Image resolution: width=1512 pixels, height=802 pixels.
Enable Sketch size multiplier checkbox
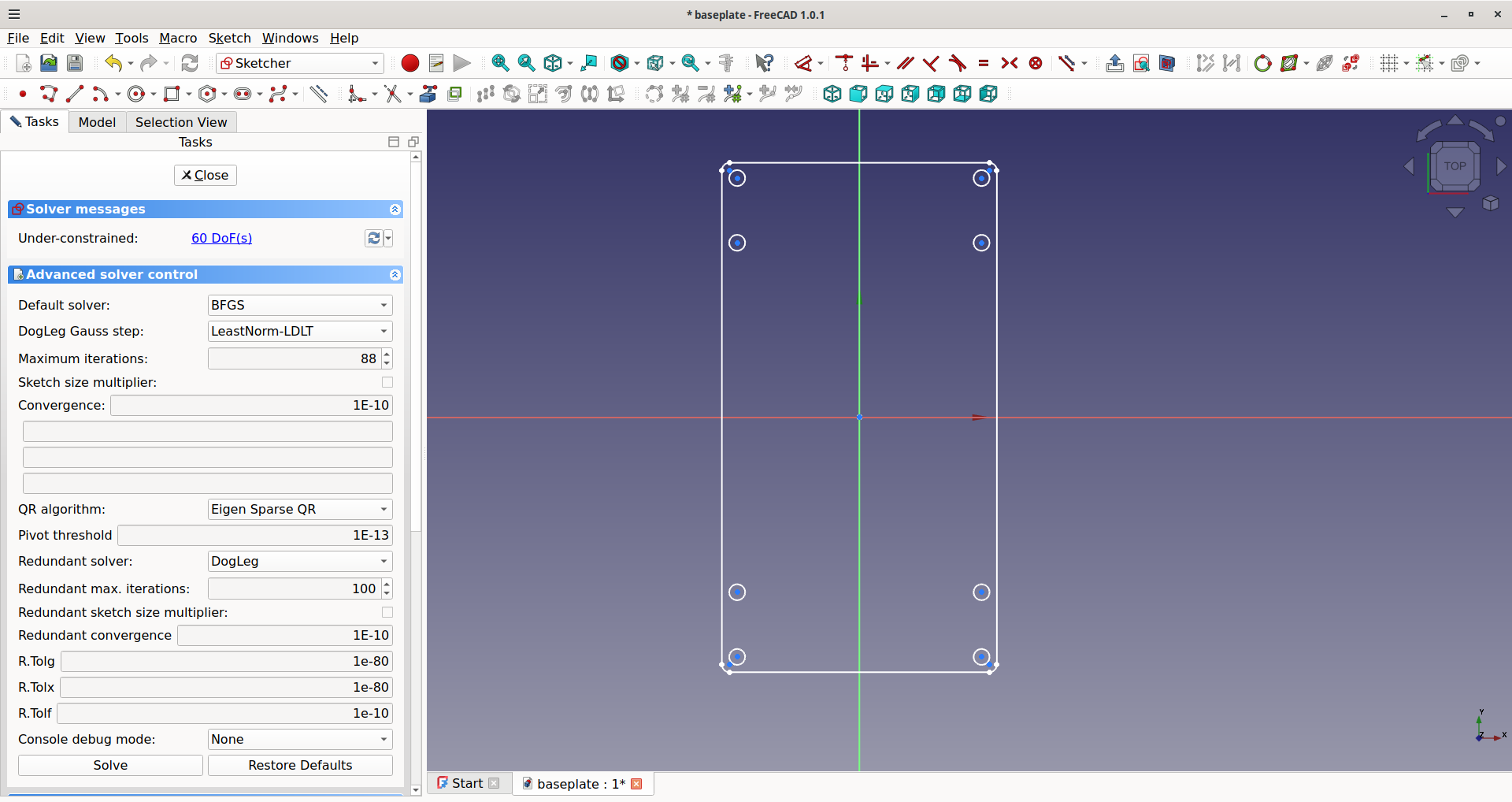point(387,382)
